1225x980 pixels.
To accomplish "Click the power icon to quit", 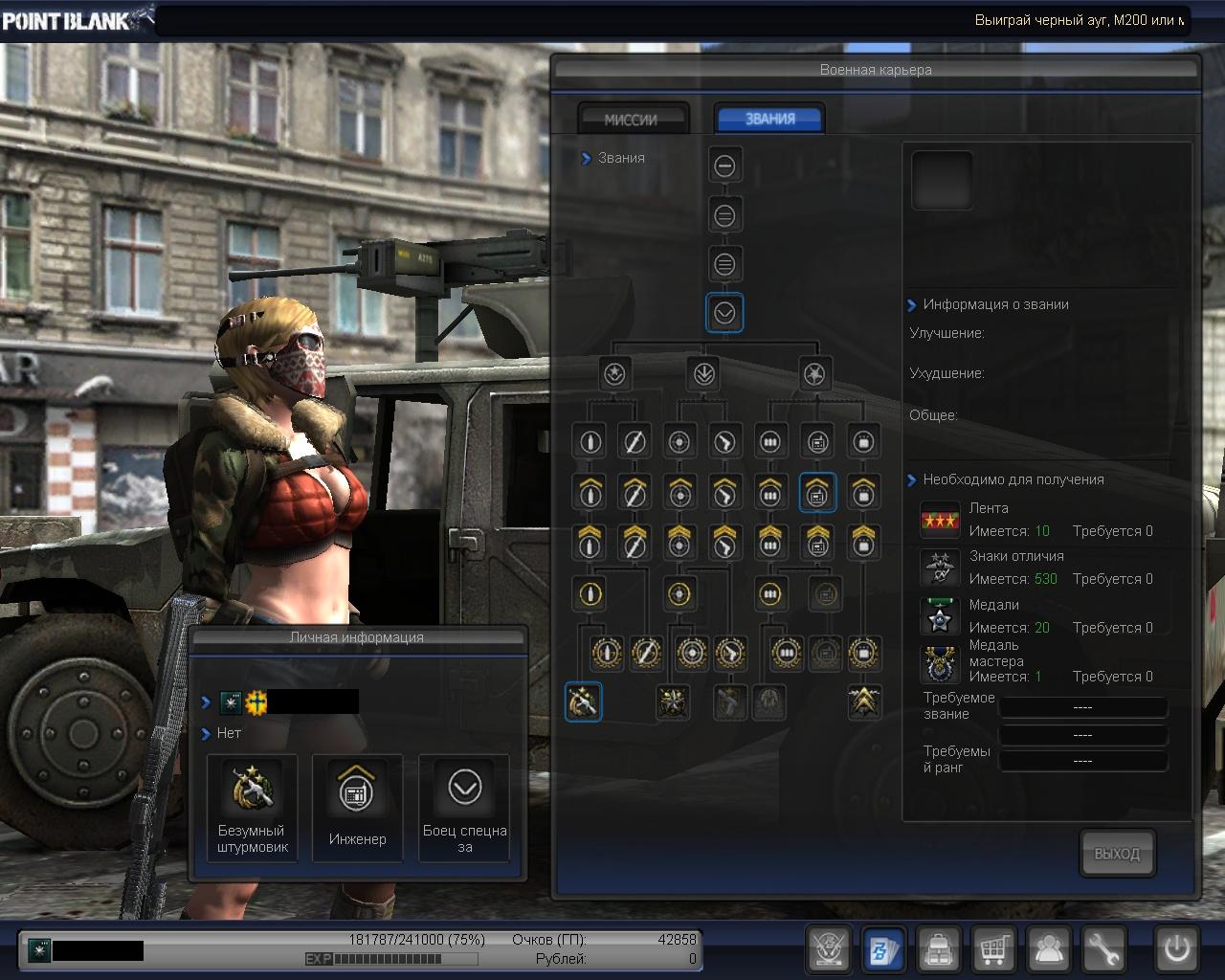I will coord(1176,948).
